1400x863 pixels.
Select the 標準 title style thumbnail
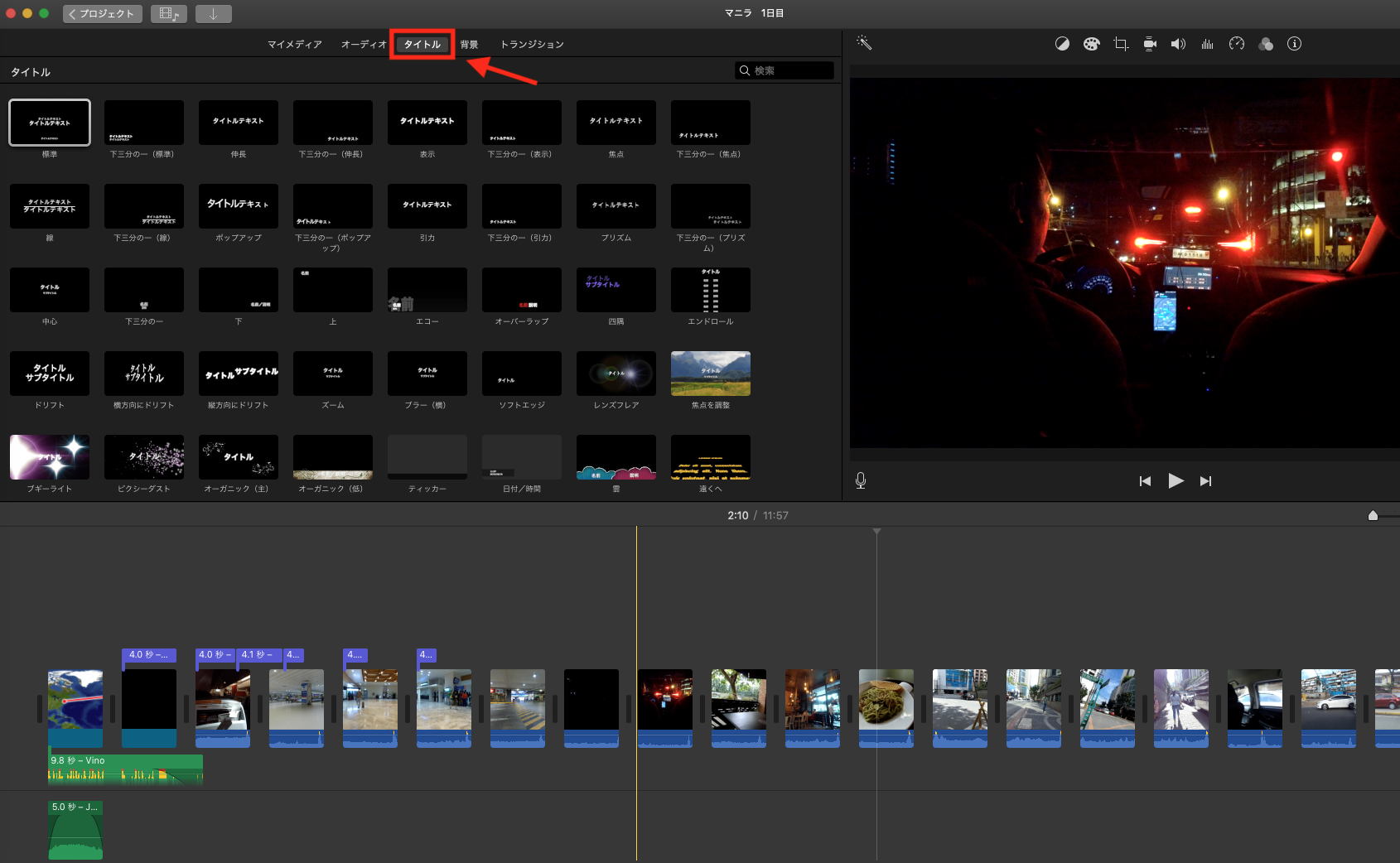coord(50,123)
